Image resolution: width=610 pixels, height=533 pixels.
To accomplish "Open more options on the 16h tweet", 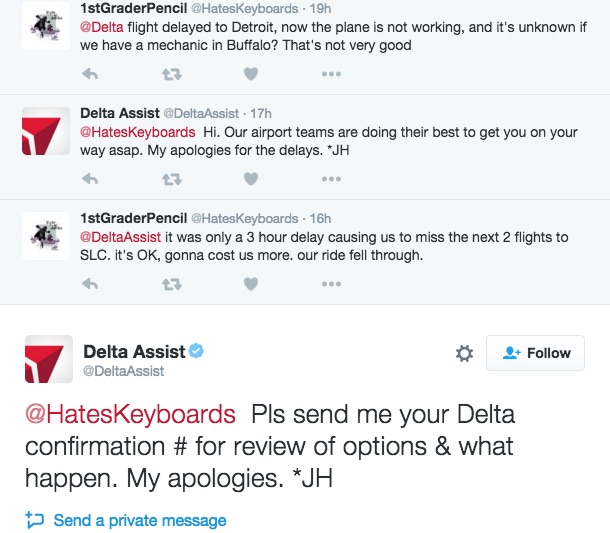I will tap(331, 284).
